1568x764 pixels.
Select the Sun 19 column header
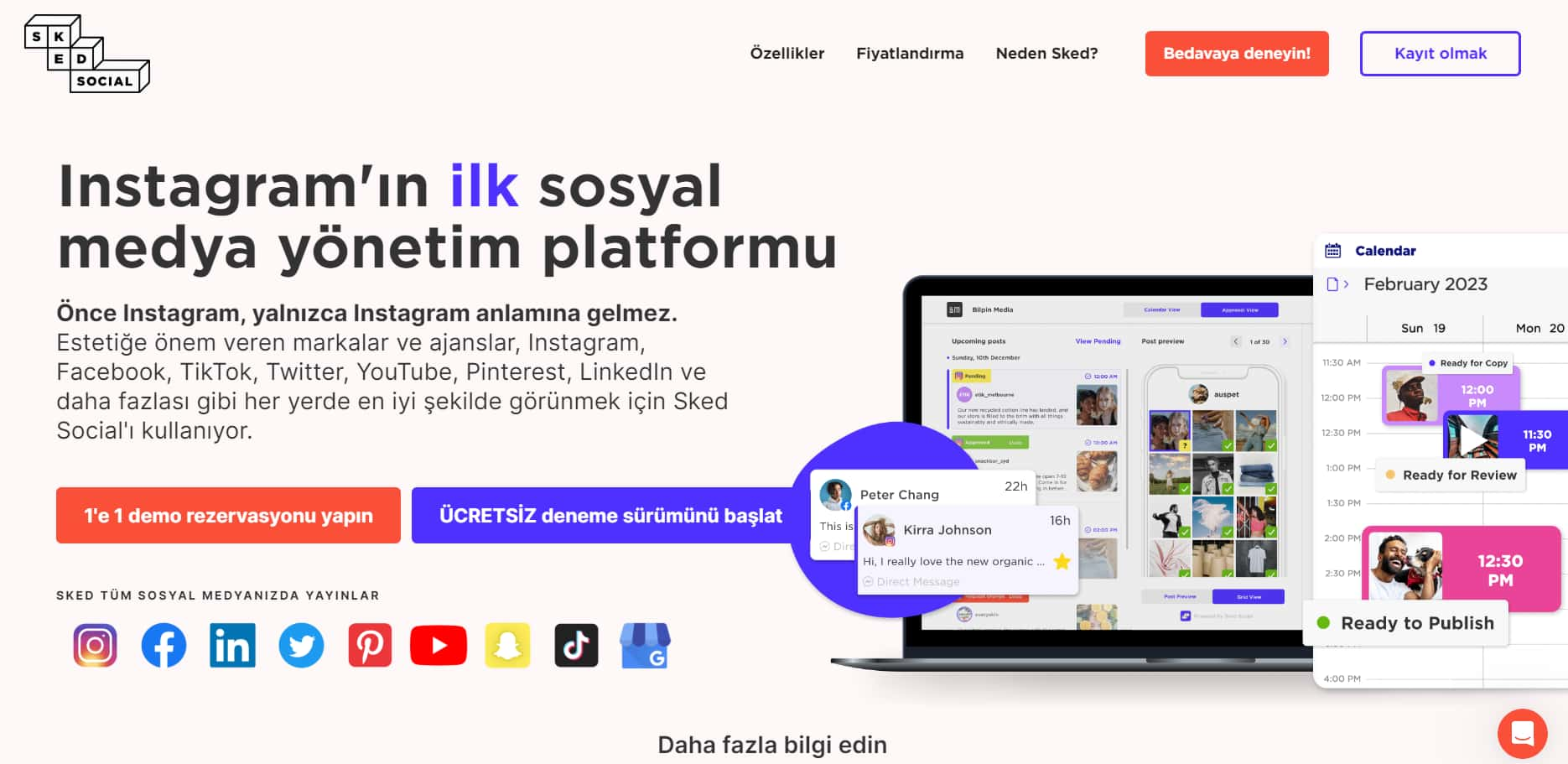point(1423,329)
